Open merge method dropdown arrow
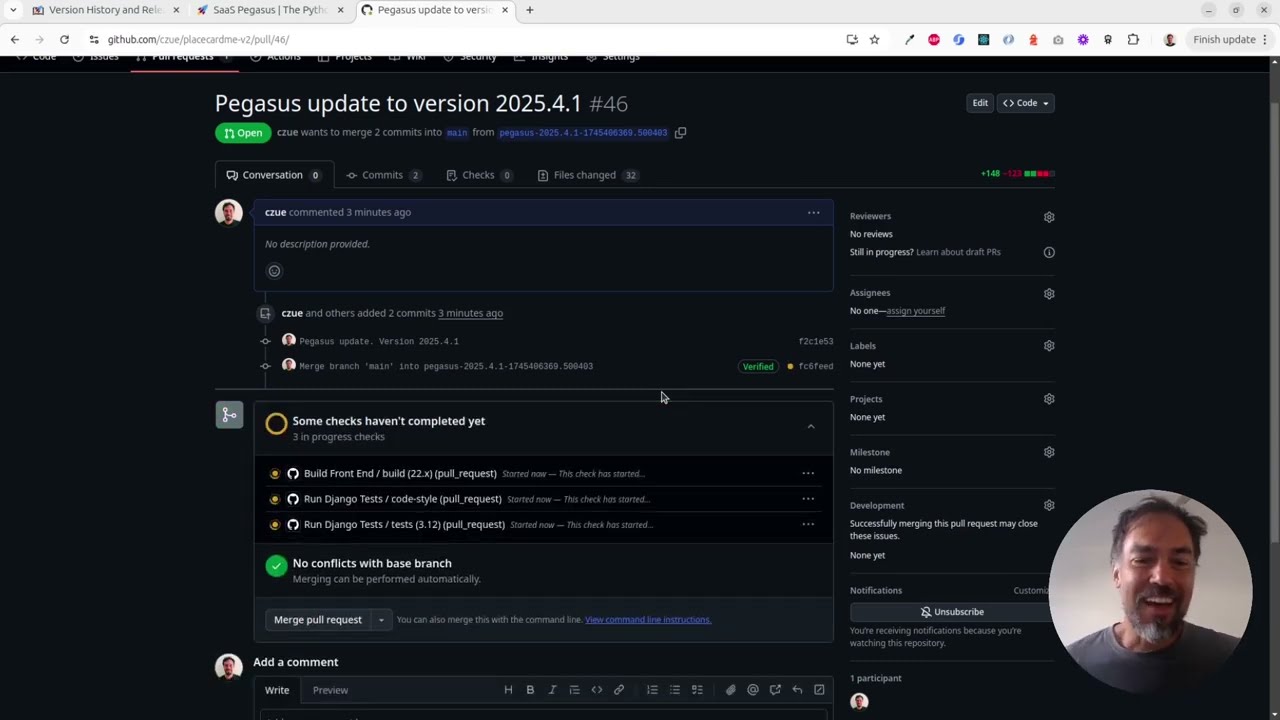This screenshot has height=720, width=1280. coord(381,620)
